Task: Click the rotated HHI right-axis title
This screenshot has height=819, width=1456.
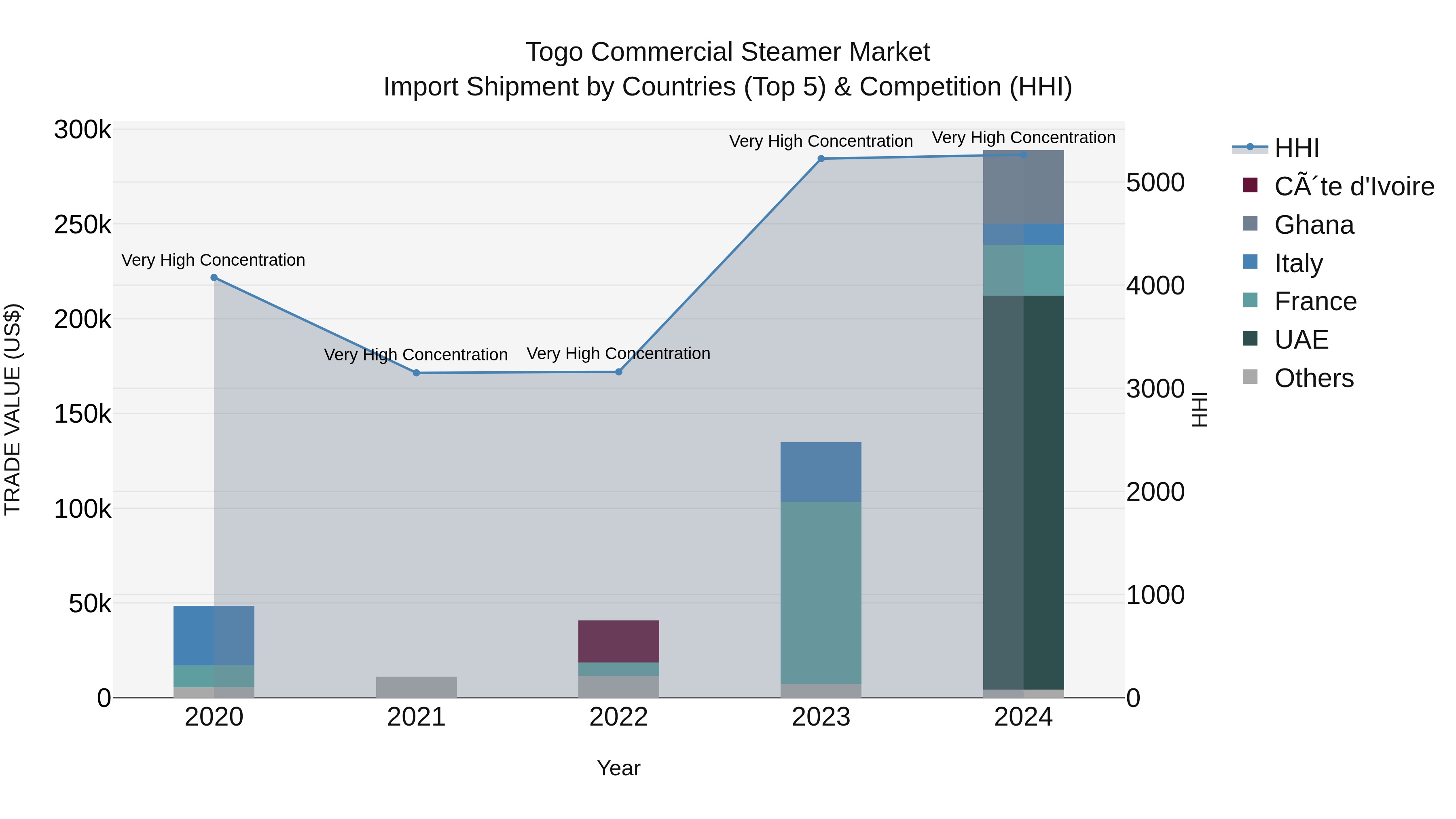Action: (1200, 409)
